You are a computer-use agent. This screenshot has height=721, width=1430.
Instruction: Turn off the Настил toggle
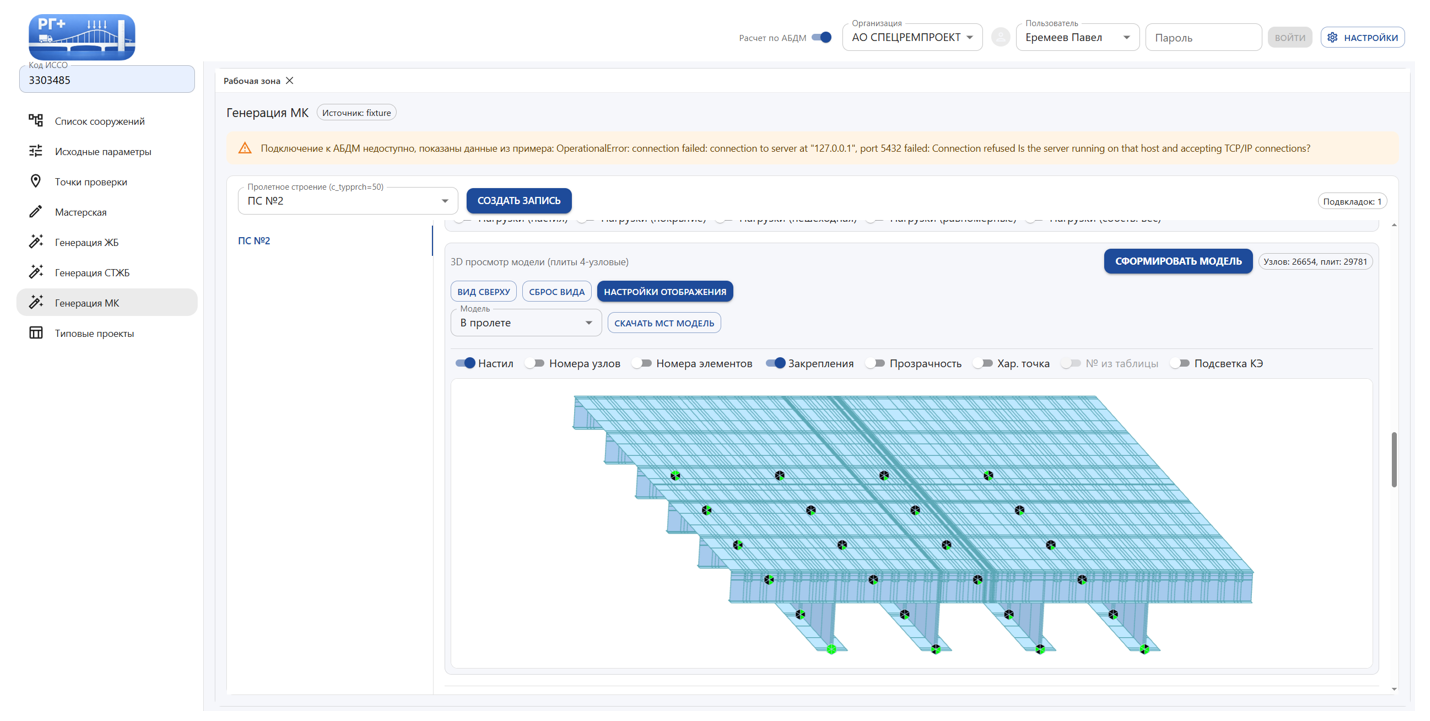[x=465, y=364]
